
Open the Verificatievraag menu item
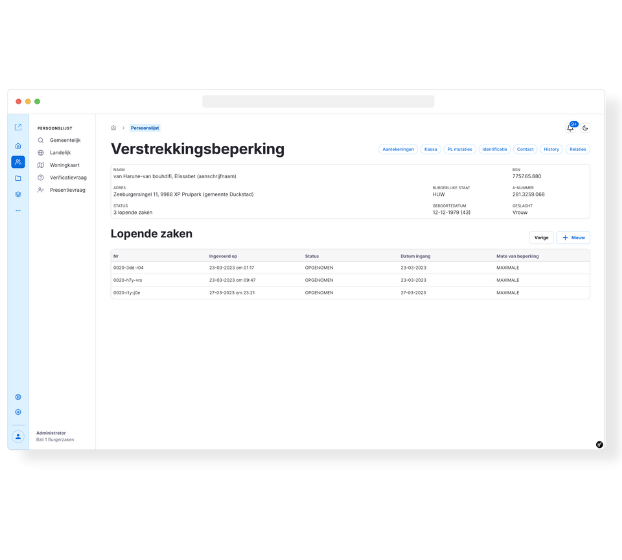[67, 177]
